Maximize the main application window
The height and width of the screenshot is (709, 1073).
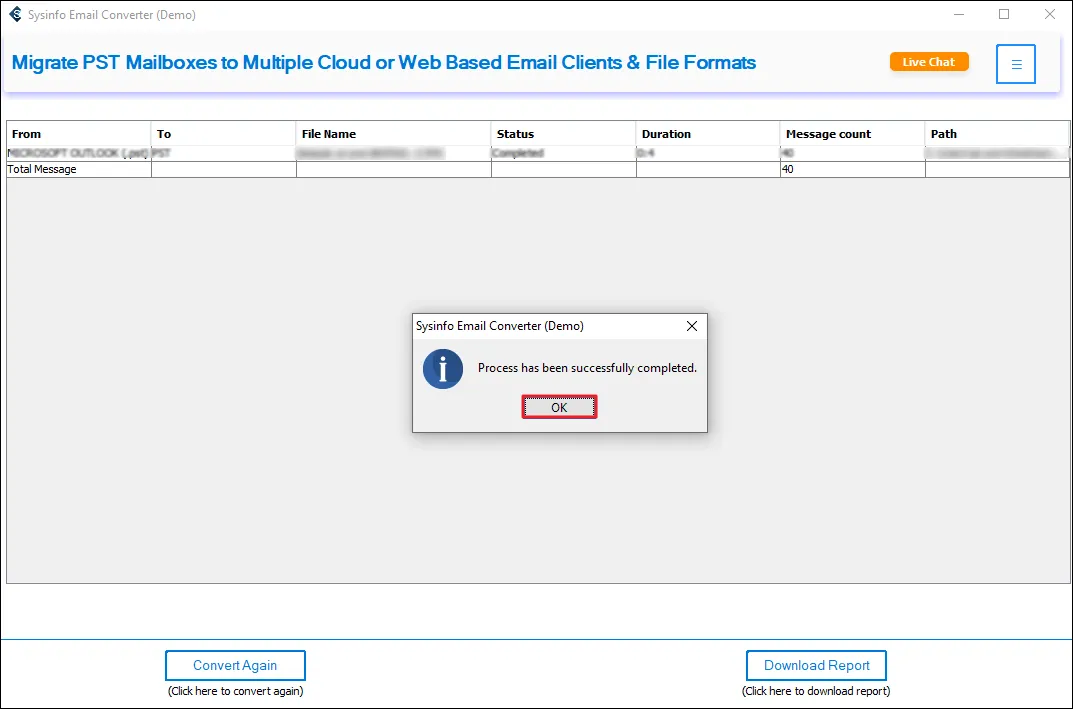[x=1004, y=14]
